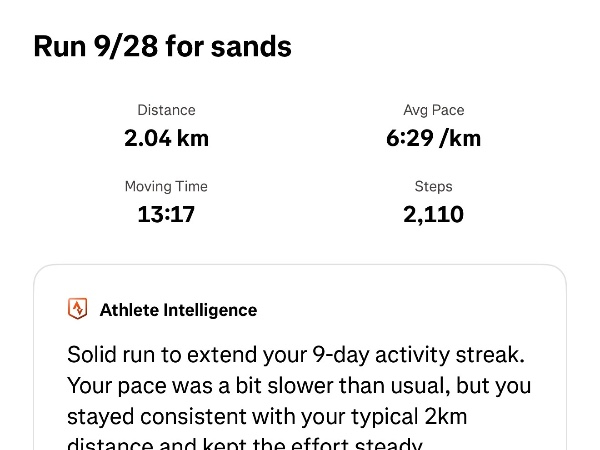Click the Distance label
Image resolution: width=600 pixels, height=450 pixels.
pyautogui.click(x=166, y=110)
